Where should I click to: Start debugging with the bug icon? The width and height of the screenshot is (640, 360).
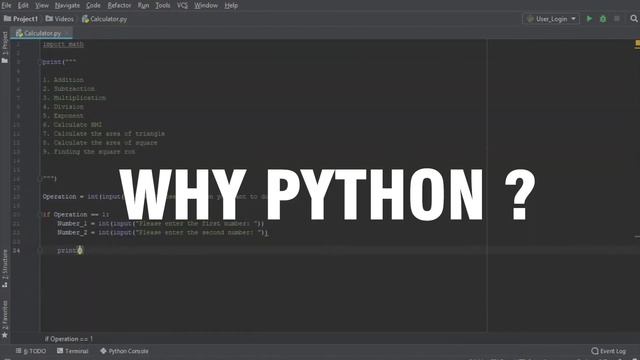pos(603,19)
